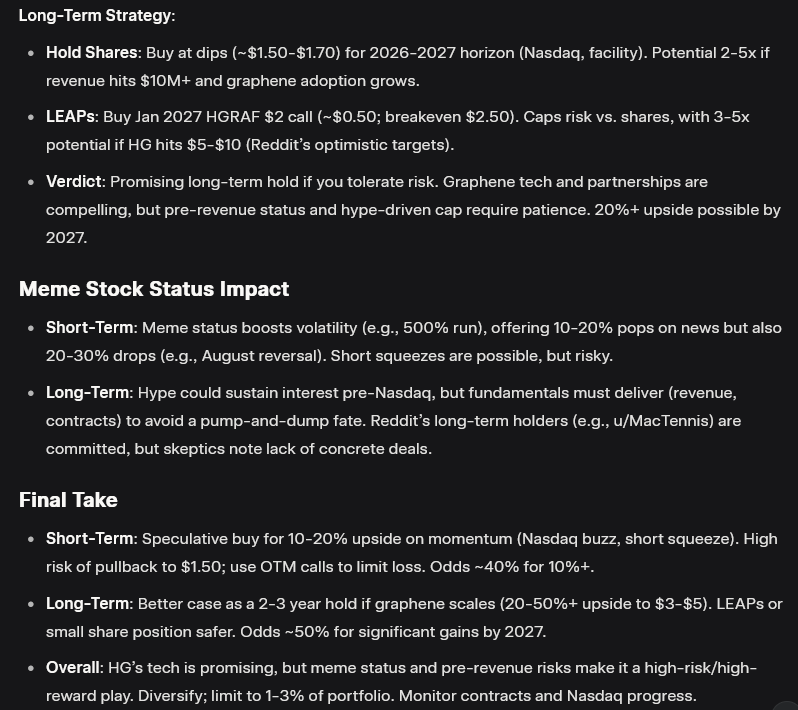
Task: Click the "Meme Stock Status Impact" heading
Action: (x=154, y=289)
